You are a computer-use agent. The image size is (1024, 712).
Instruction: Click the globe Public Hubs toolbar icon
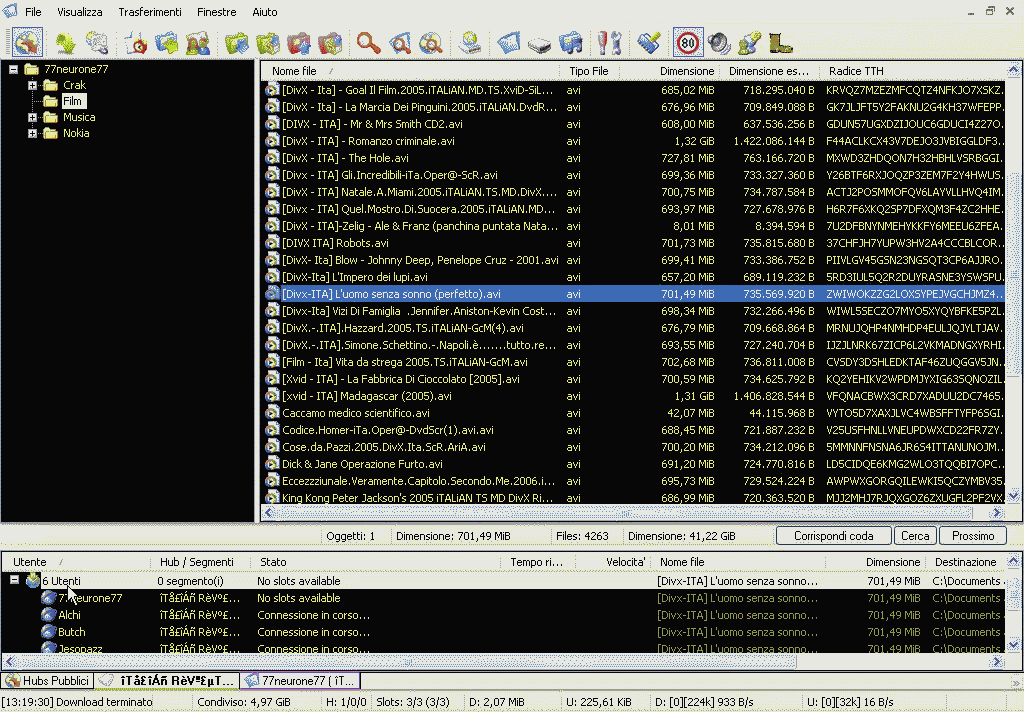27,43
